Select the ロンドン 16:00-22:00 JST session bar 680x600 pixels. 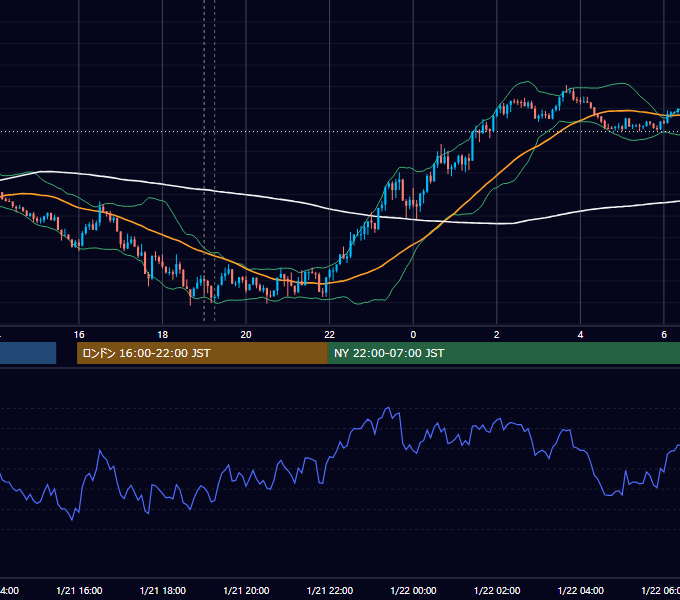pyautogui.click(x=202, y=353)
